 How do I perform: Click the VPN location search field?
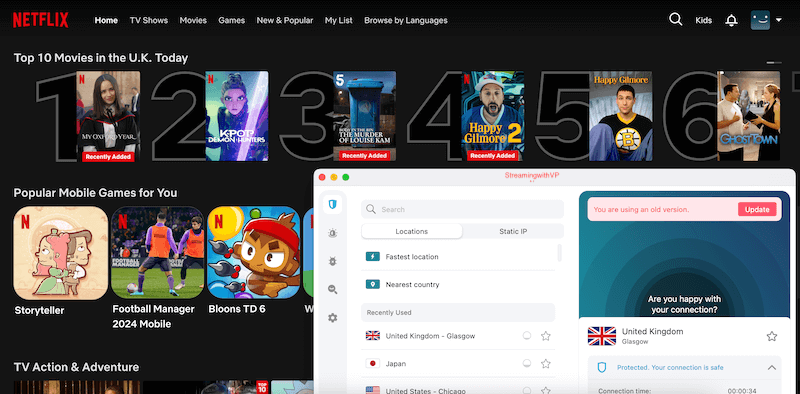pos(462,209)
